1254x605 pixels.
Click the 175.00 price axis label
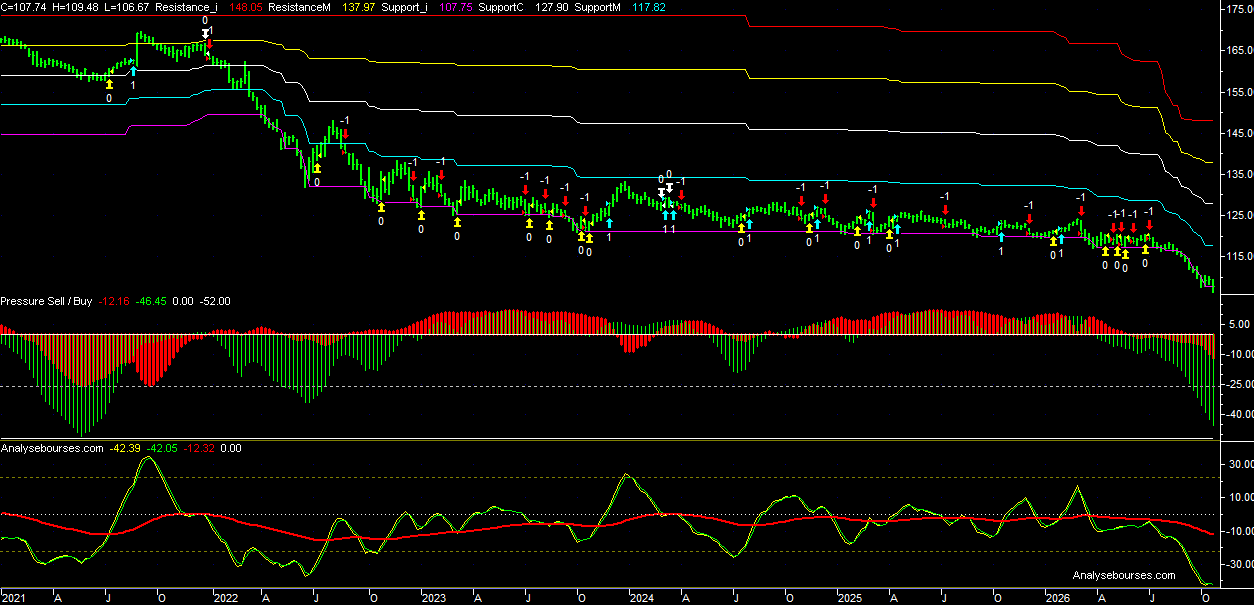point(1239,9)
